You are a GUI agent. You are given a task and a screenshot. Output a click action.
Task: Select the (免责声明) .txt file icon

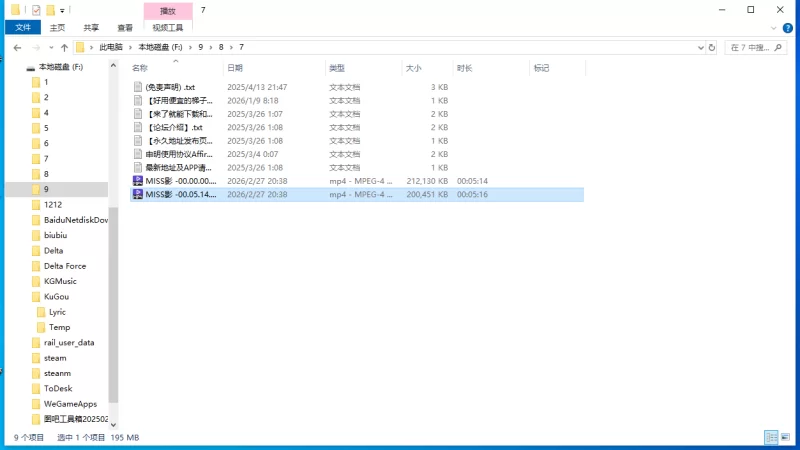pyautogui.click(x=138, y=87)
